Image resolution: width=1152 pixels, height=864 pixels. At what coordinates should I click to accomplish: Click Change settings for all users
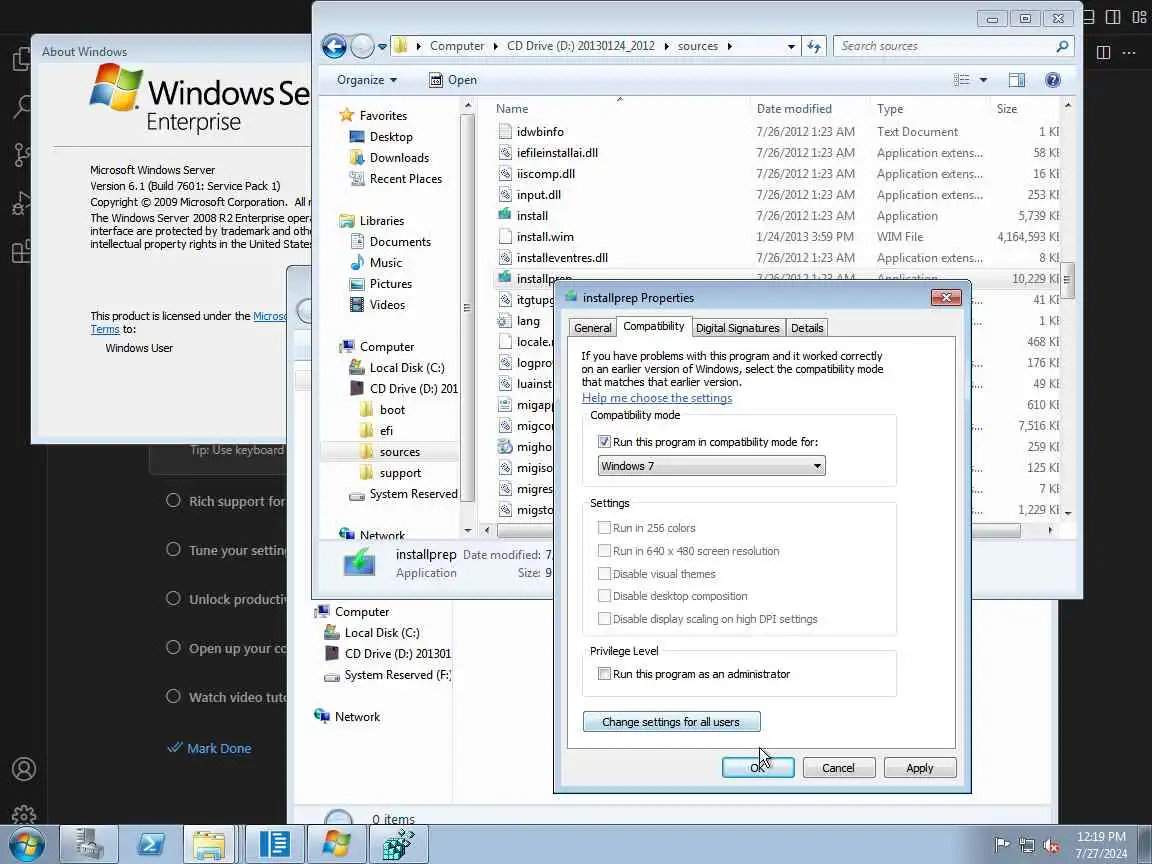click(x=672, y=721)
